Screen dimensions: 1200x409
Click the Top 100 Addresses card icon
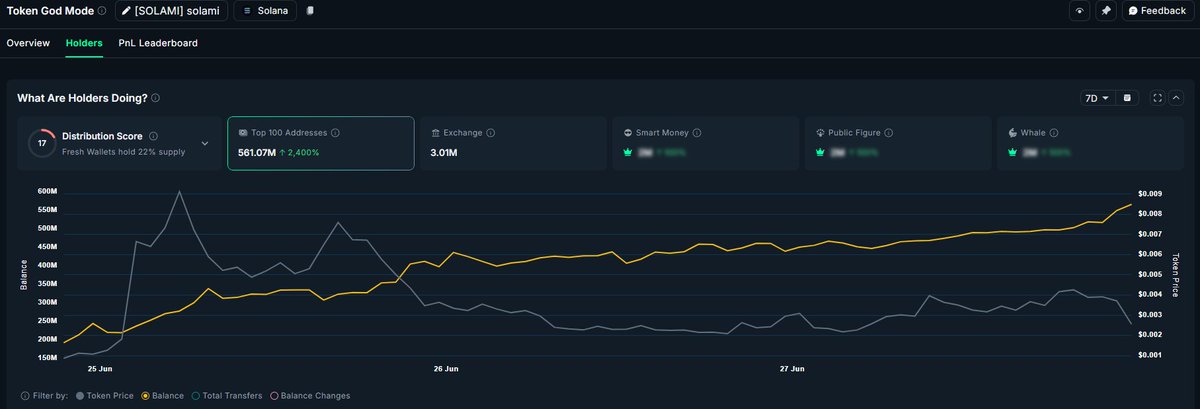pyautogui.click(x=243, y=133)
